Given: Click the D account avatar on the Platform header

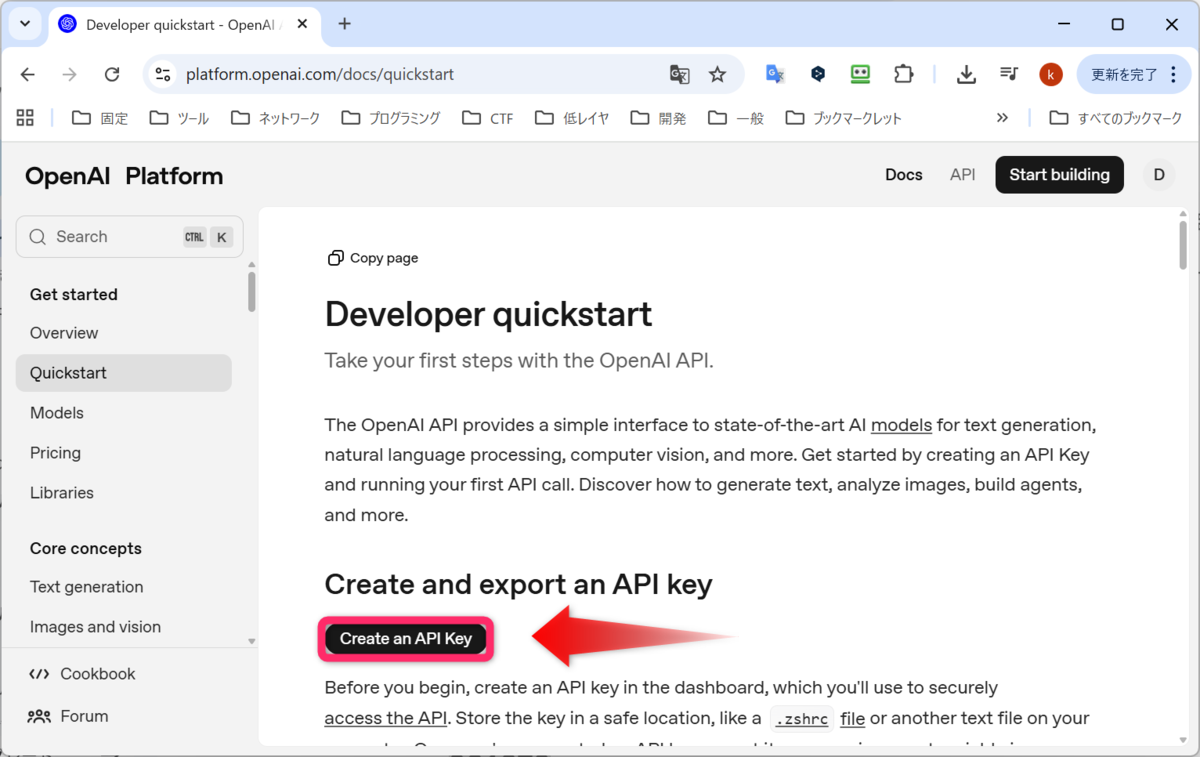Looking at the screenshot, I should click(1158, 174).
